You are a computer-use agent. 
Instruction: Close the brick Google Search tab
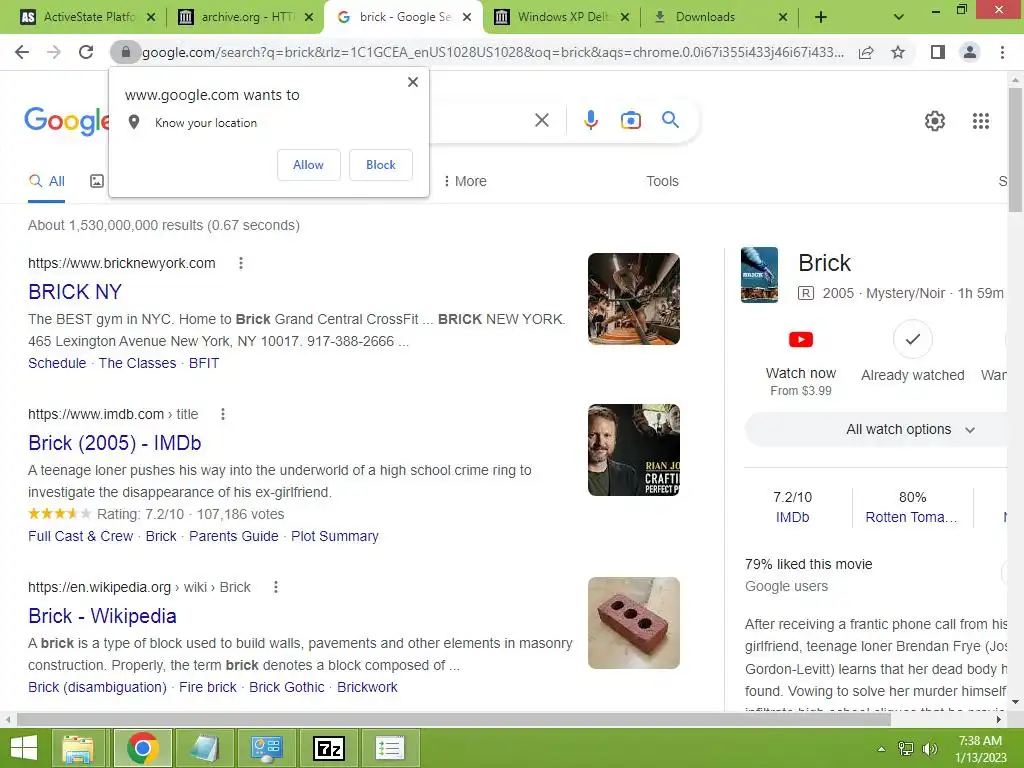[467, 18]
